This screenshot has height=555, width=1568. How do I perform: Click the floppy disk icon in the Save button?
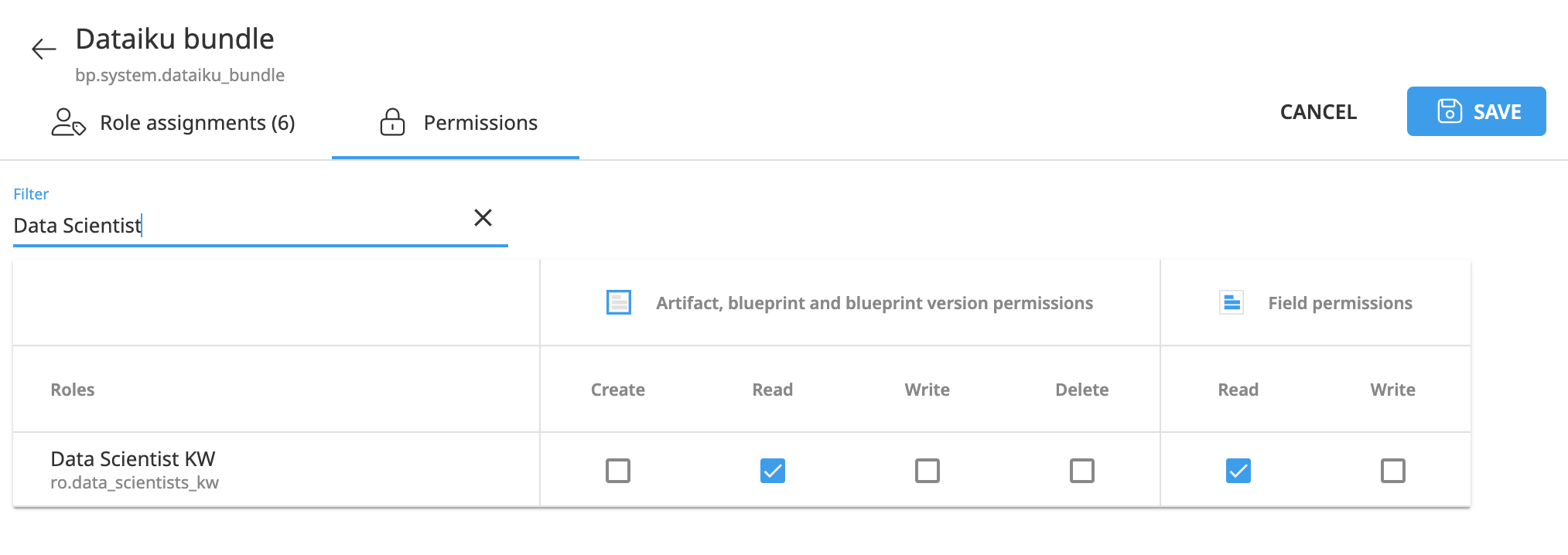coord(1450,111)
